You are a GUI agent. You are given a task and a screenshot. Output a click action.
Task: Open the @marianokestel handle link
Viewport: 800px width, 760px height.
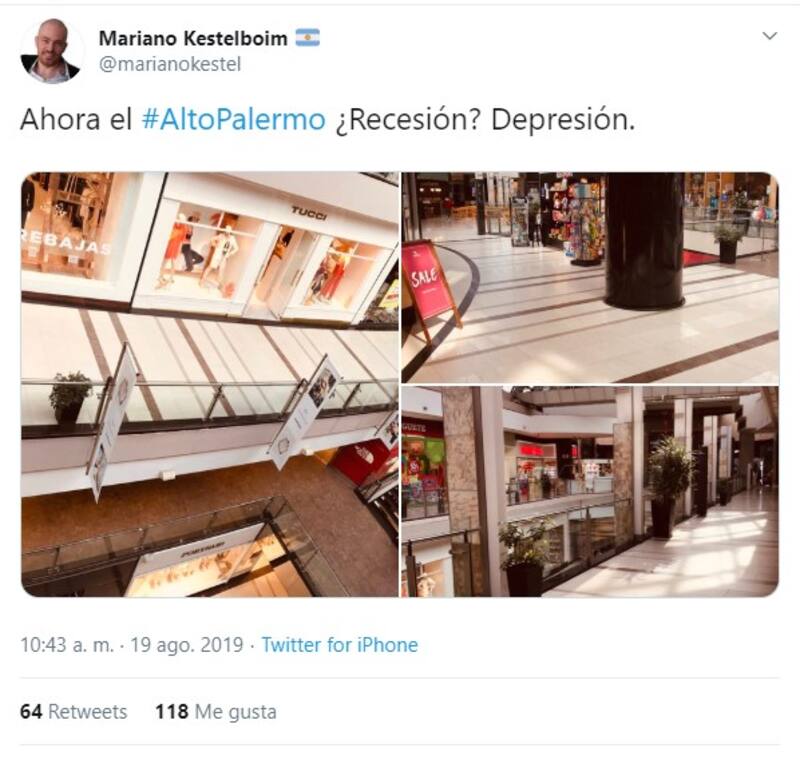click(x=169, y=65)
